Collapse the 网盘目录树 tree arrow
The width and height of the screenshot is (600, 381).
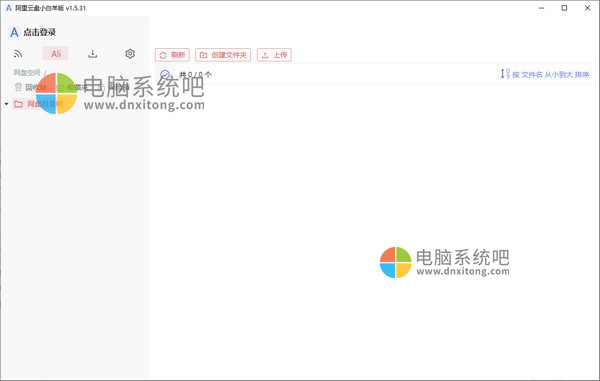click(7, 104)
